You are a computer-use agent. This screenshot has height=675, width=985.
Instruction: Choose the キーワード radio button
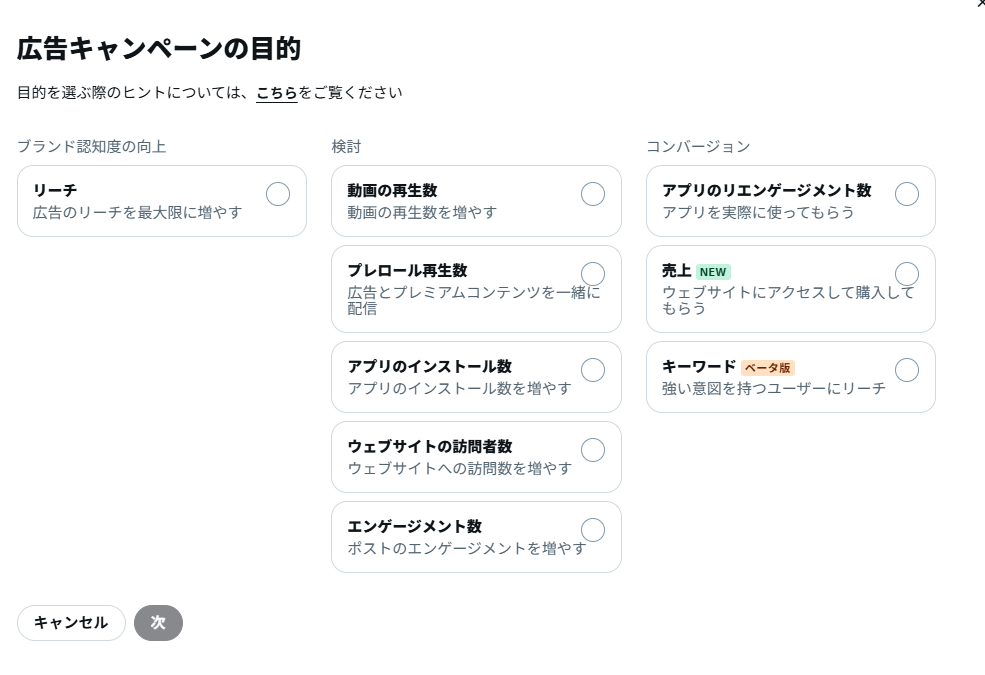pos(906,370)
